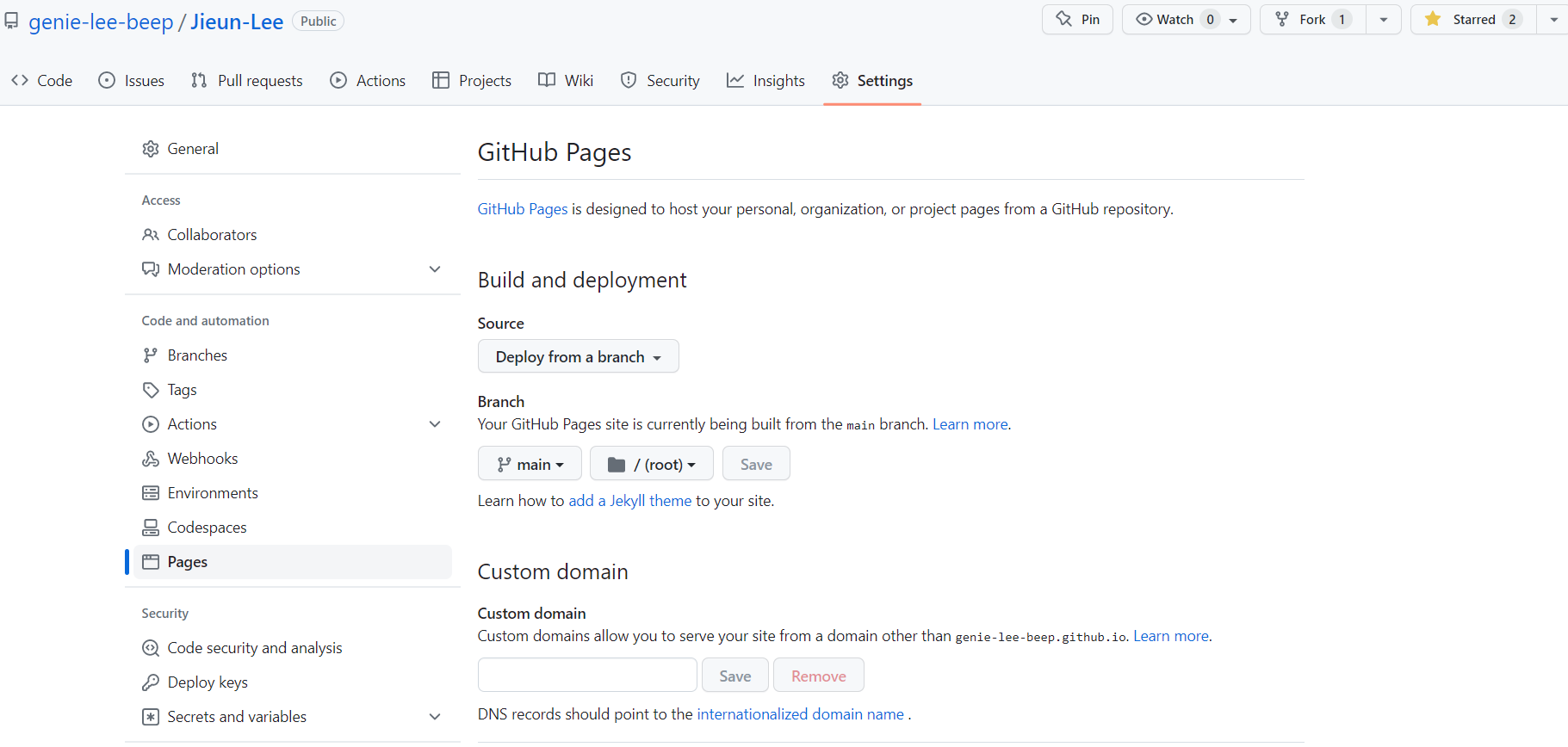Click the Moderation options comment icon

[151, 269]
